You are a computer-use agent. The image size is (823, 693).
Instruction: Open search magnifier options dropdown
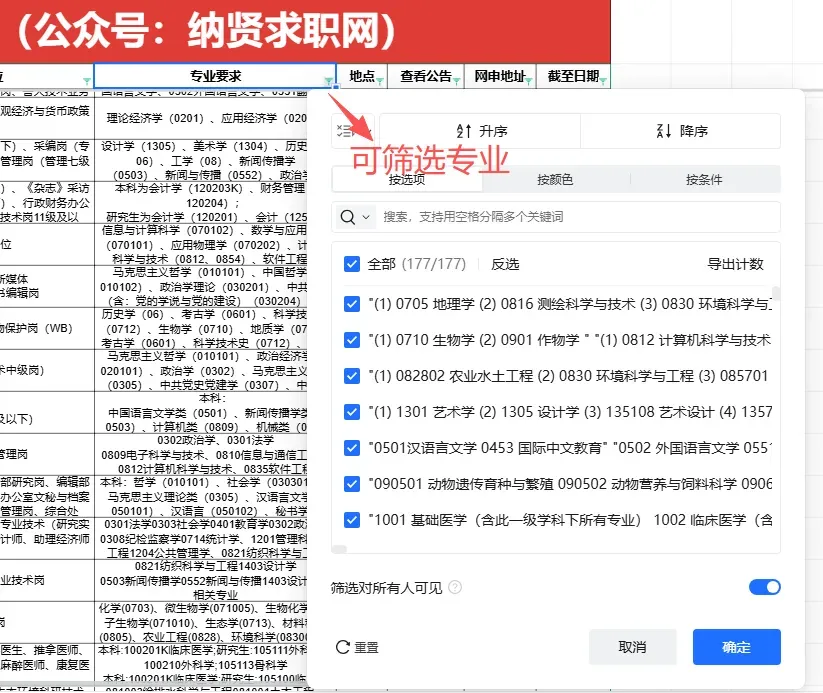click(355, 217)
